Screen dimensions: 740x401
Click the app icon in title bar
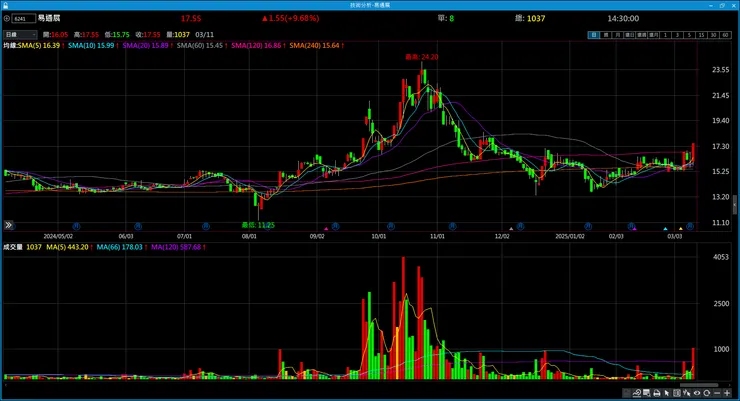[x=5, y=5]
